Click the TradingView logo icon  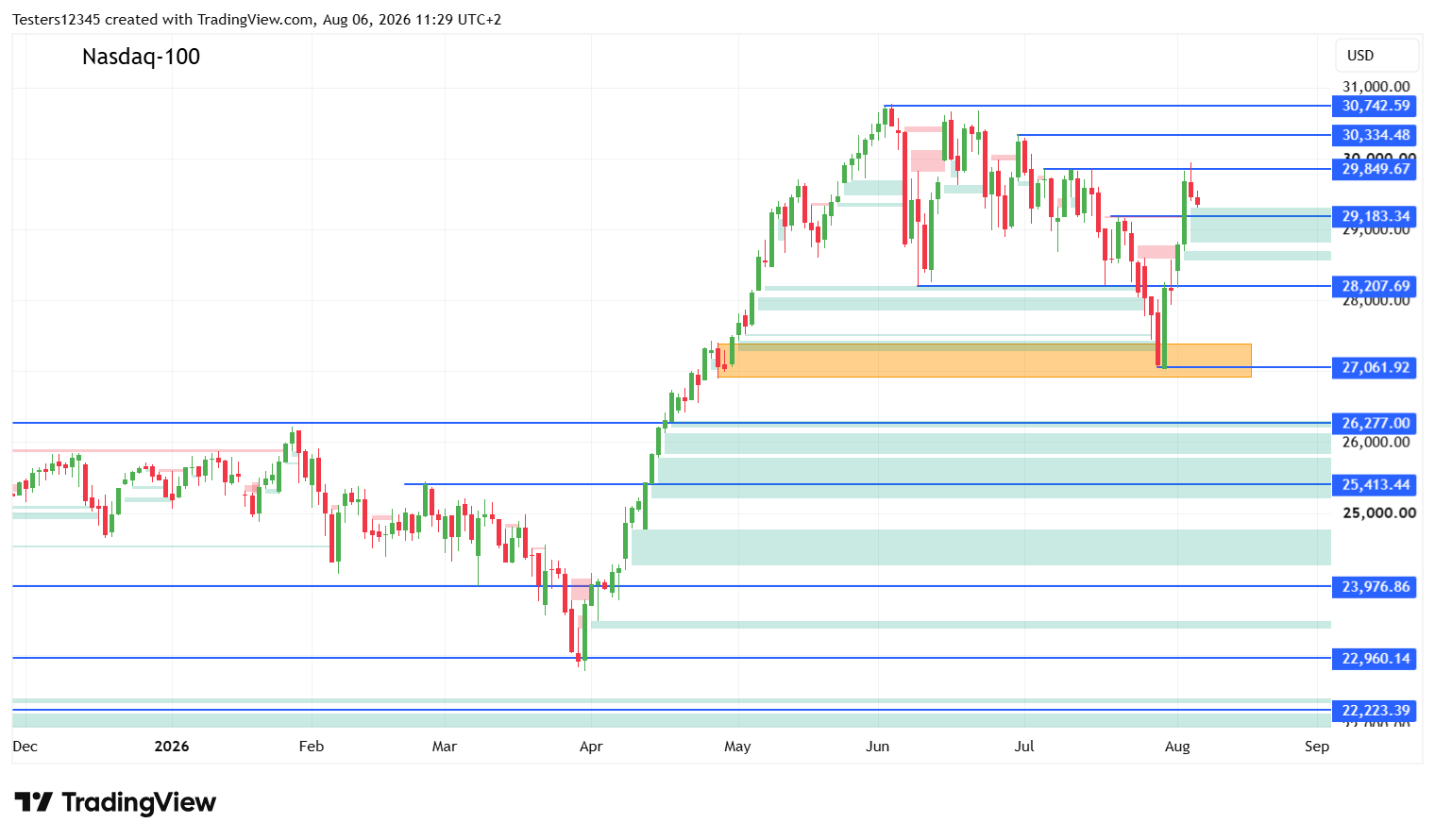(x=34, y=802)
